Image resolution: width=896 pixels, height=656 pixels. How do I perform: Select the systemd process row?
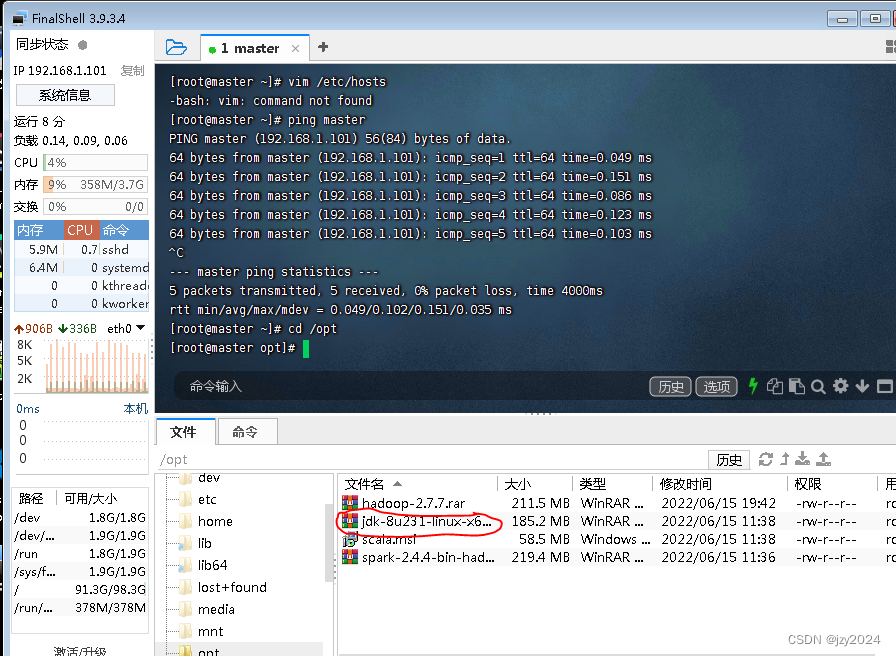81,267
